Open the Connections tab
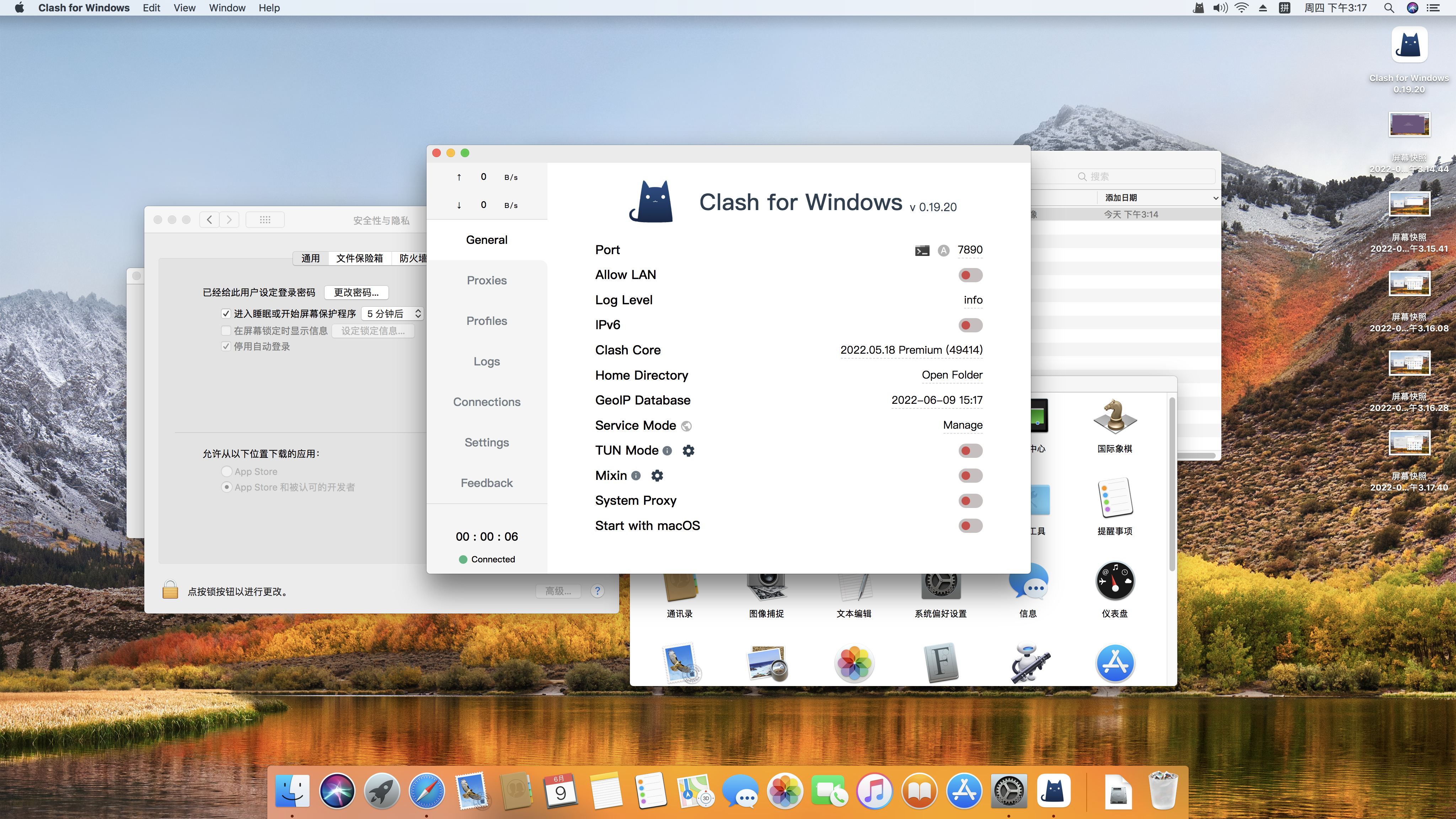The image size is (1456, 819). pos(487,402)
